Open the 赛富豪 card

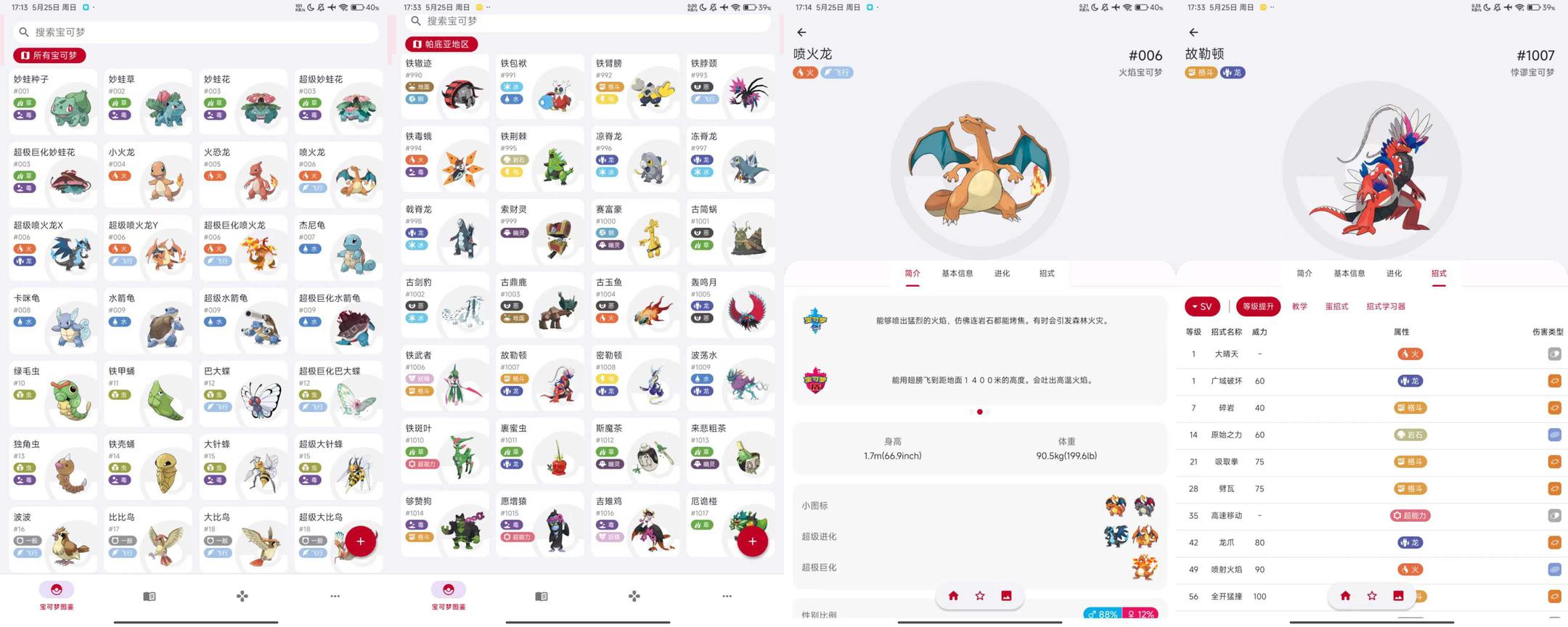(635, 232)
